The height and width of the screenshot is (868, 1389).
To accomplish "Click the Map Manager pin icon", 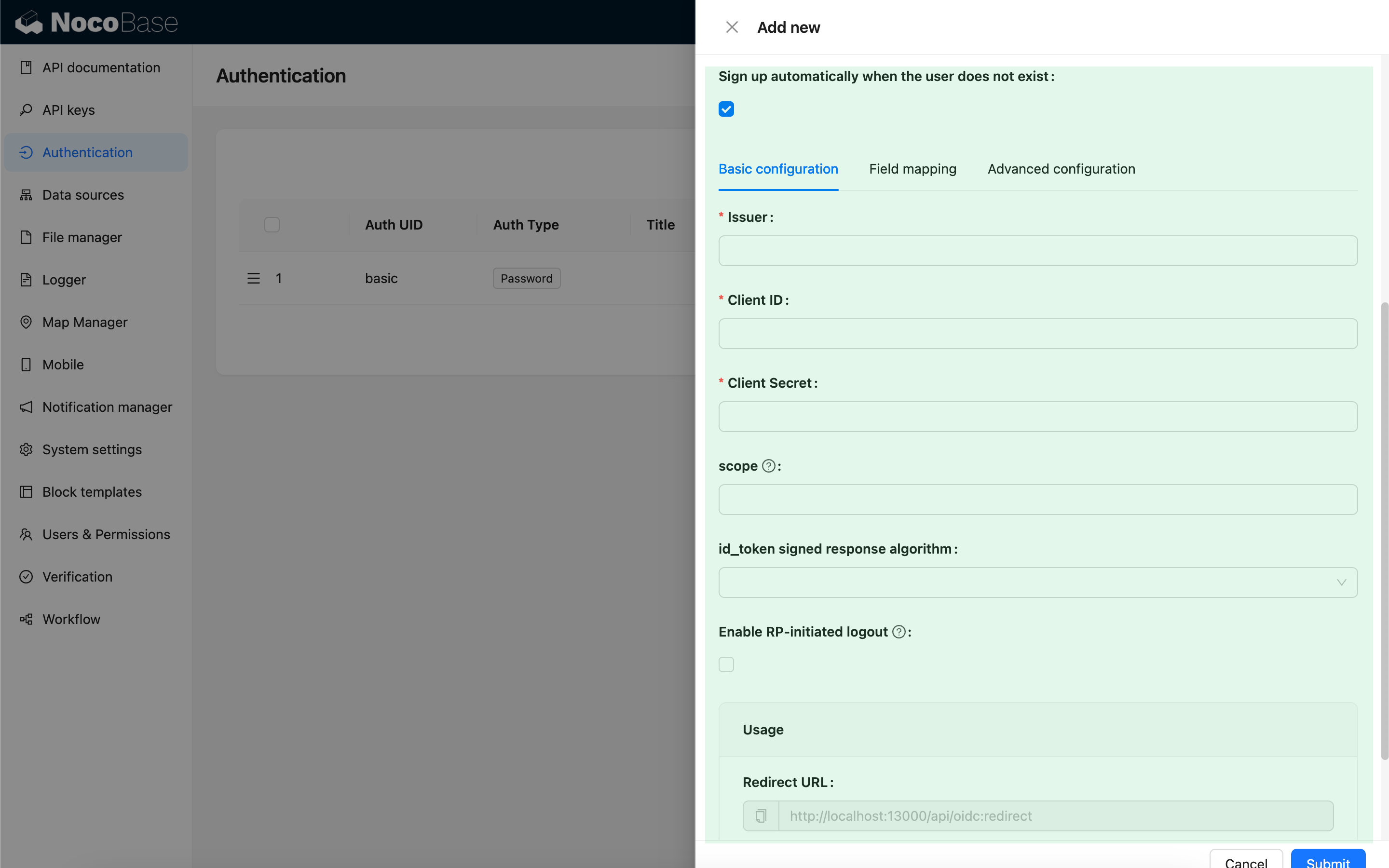I will pyautogui.click(x=26, y=322).
